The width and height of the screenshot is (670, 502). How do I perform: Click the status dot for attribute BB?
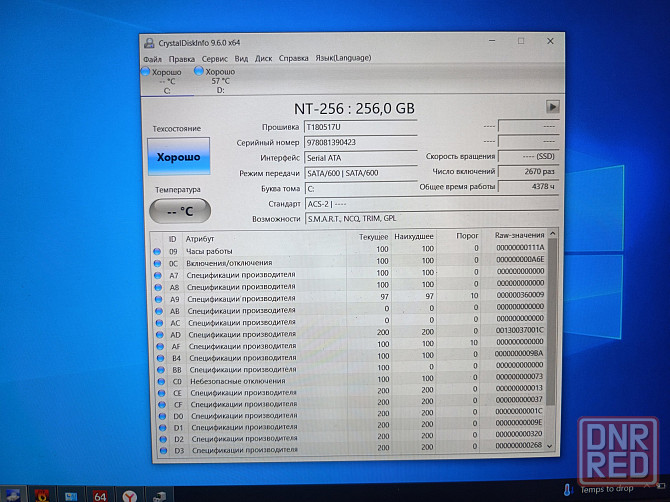click(x=161, y=370)
